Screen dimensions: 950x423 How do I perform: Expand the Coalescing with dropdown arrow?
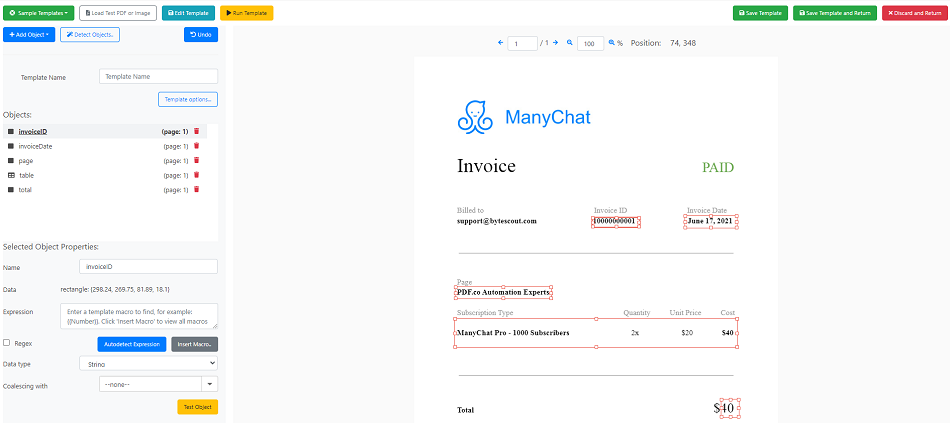[x=210, y=384]
